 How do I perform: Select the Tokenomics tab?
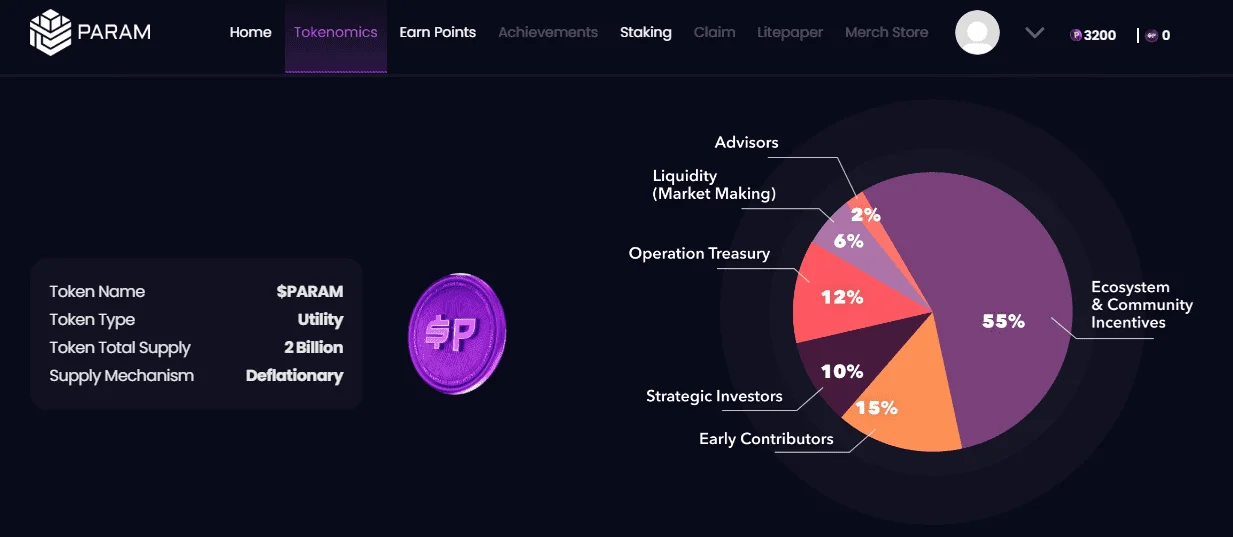(x=336, y=32)
